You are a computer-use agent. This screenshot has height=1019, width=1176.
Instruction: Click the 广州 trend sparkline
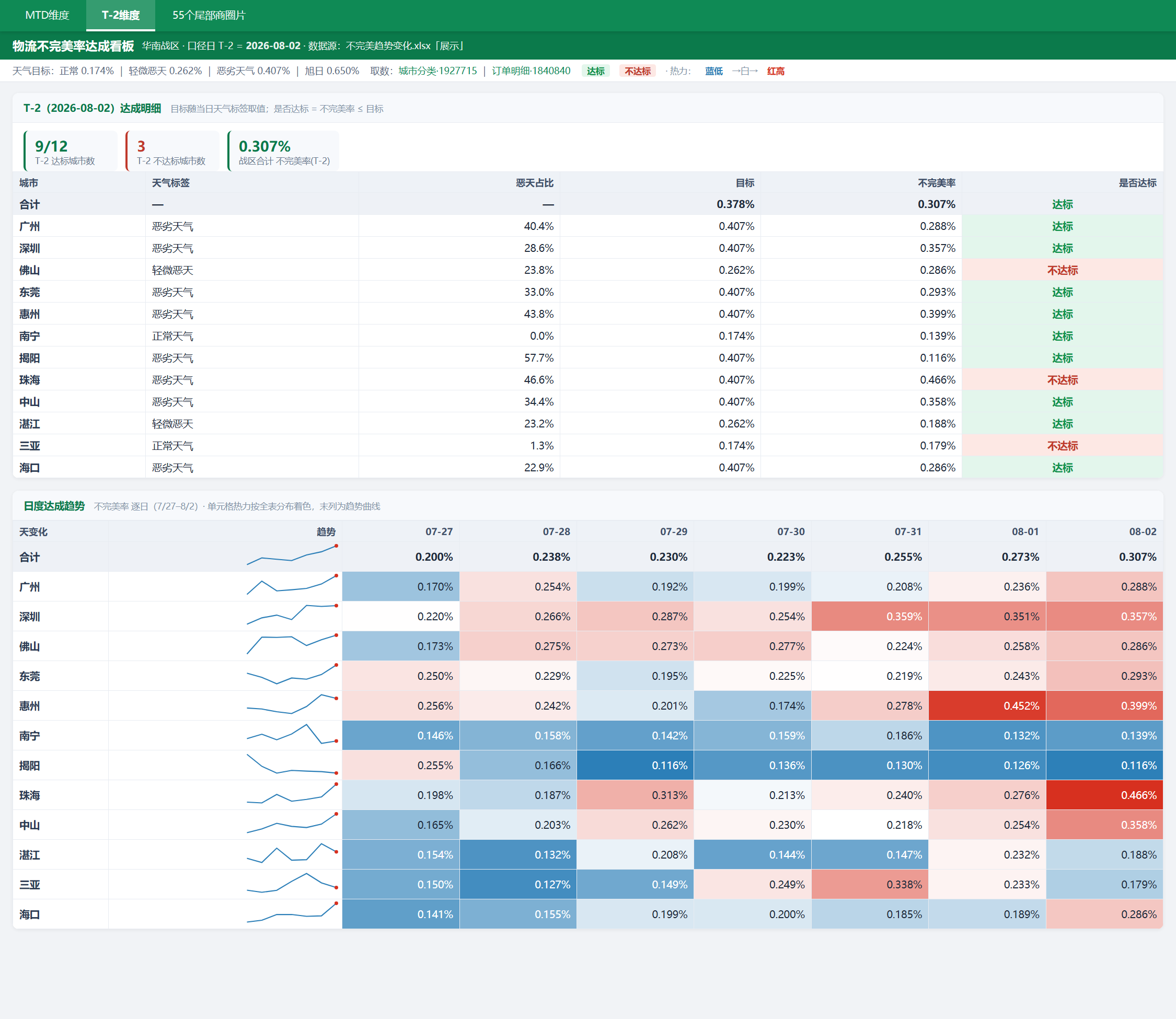coord(292,586)
